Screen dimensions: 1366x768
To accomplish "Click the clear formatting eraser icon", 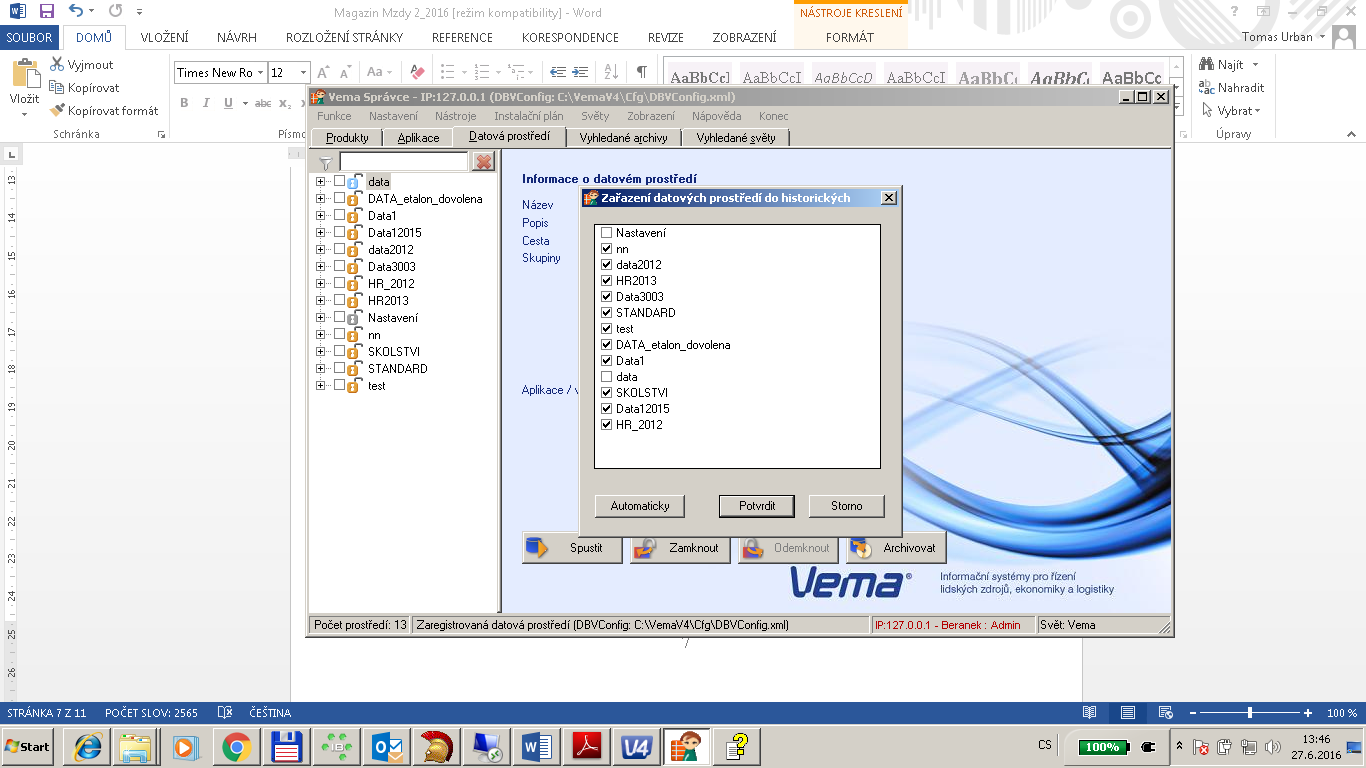I will (x=418, y=72).
